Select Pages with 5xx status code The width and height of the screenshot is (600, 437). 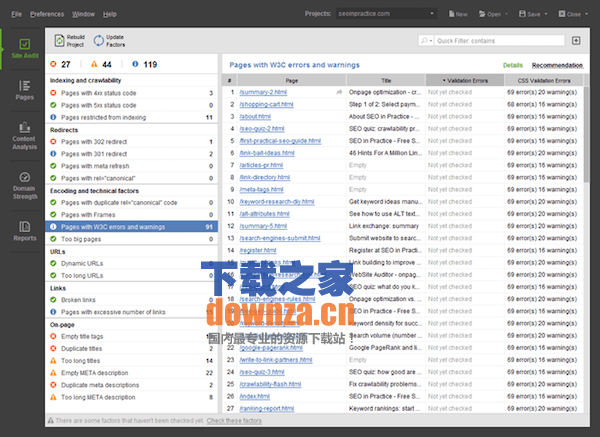[x=131, y=105]
